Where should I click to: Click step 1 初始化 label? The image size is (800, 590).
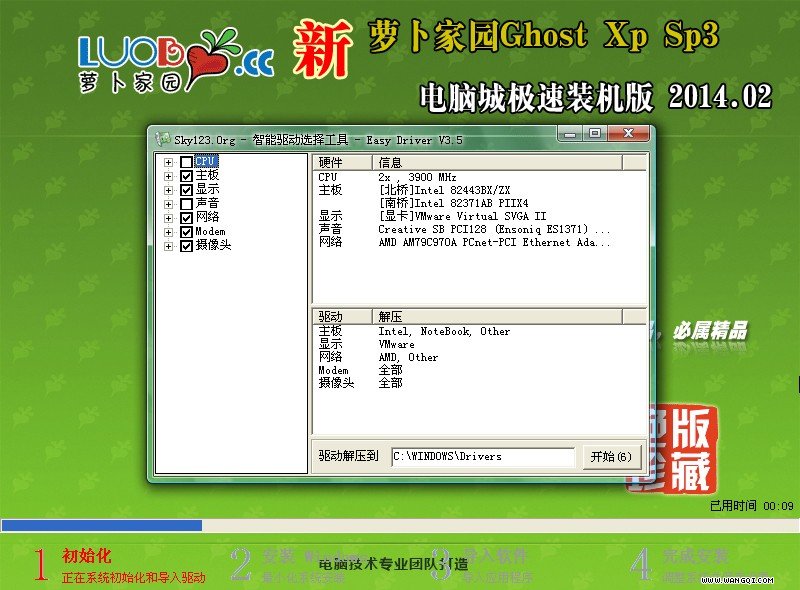click(87, 556)
